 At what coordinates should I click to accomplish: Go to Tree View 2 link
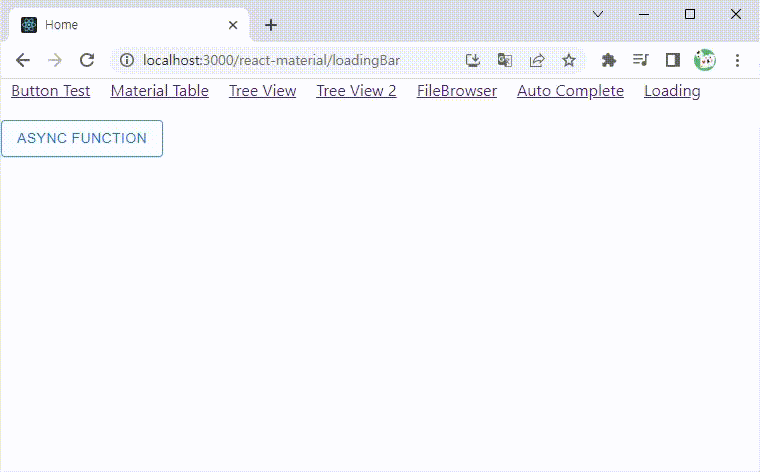click(x=356, y=91)
